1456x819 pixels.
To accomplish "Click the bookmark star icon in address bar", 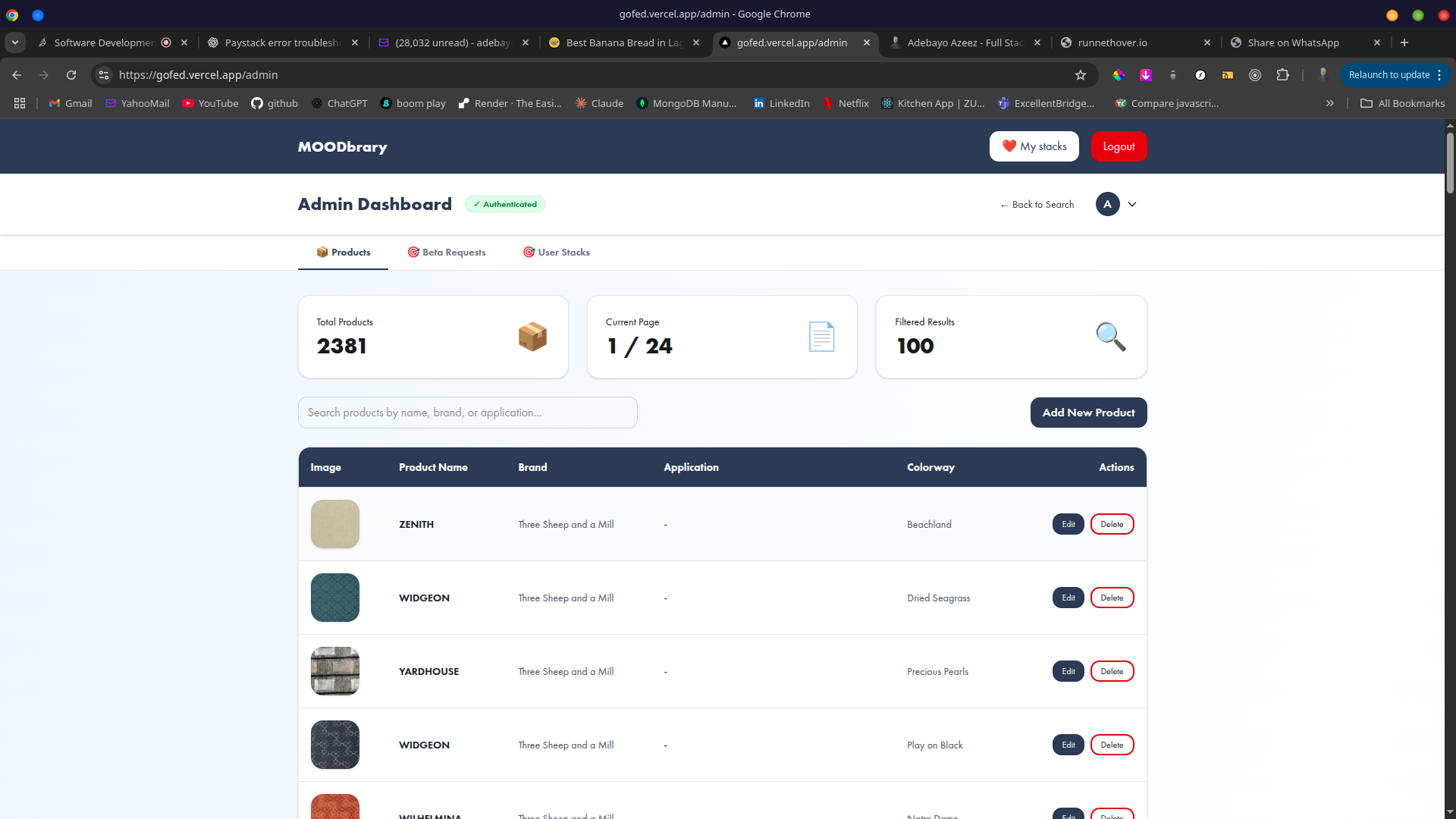I will (x=1081, y=75).
